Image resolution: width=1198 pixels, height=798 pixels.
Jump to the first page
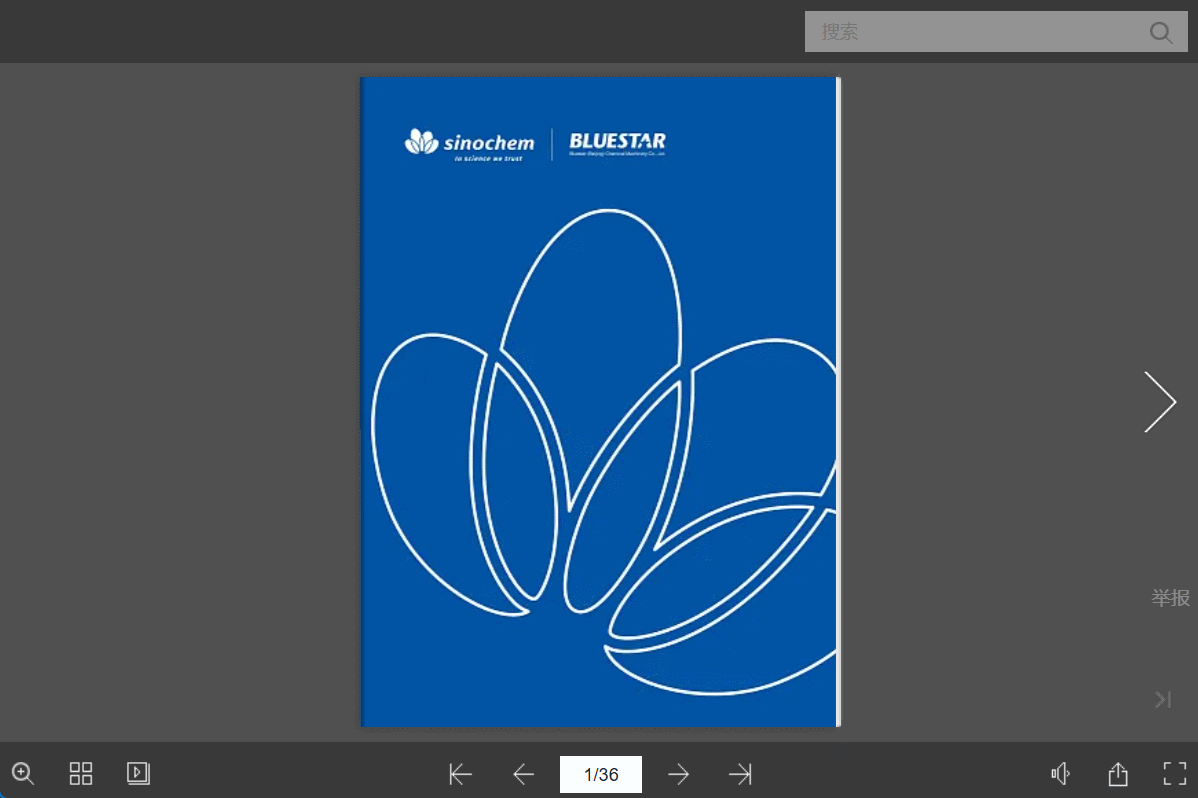click(461, 774)
